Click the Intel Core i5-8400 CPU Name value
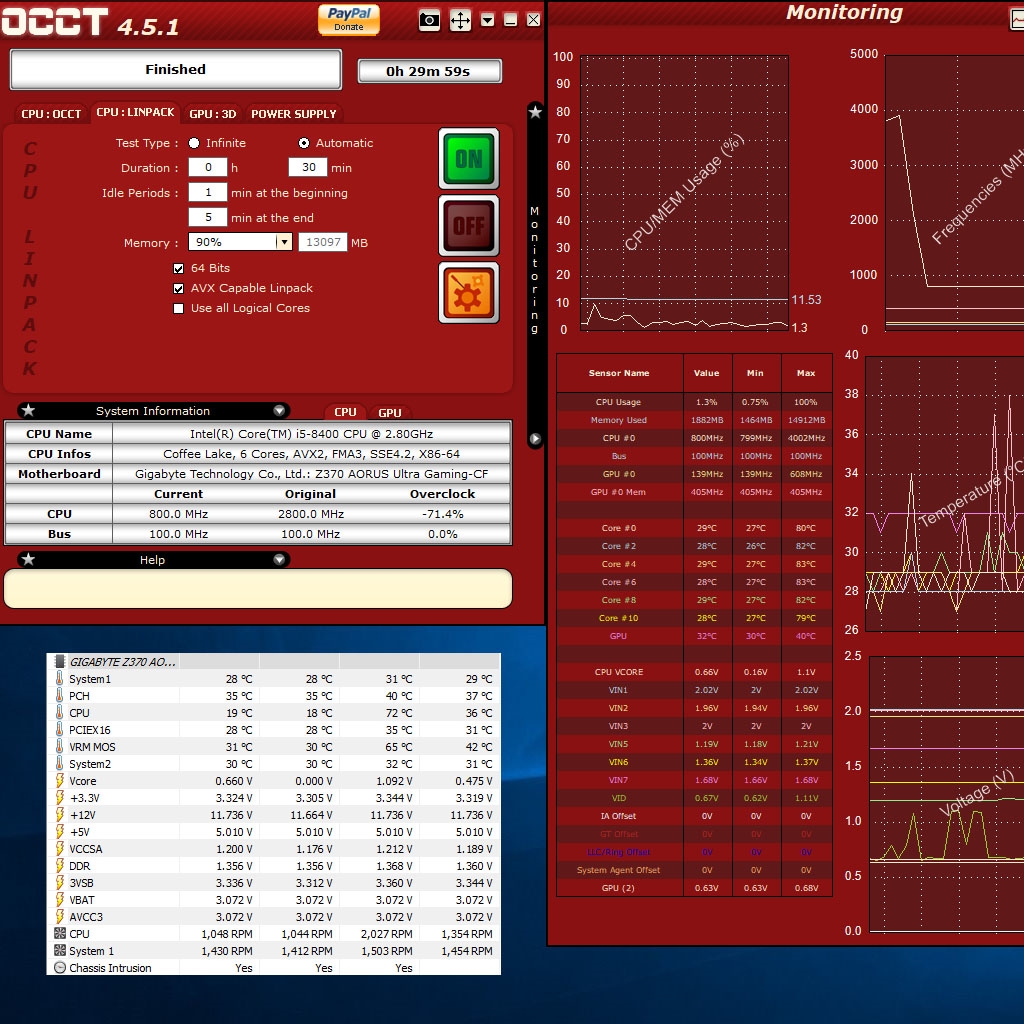1024x1024 pixels. tap(312, 434)
